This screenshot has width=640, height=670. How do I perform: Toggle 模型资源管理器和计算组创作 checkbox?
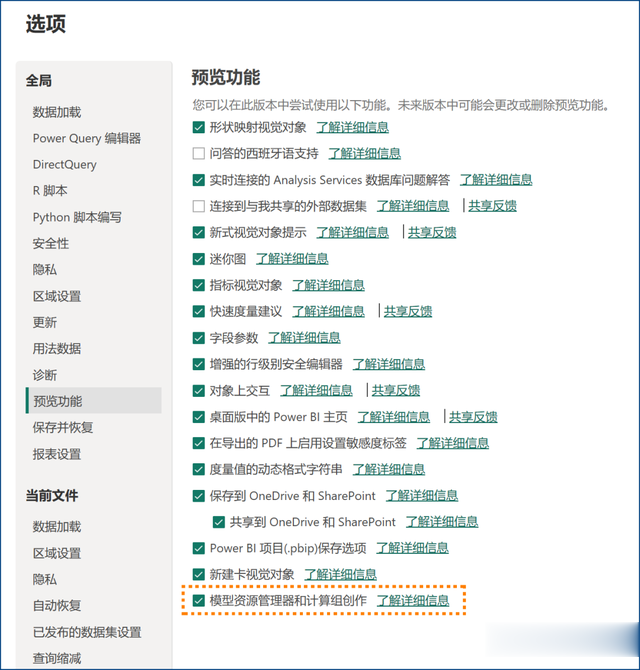click(x=199, y=601)
